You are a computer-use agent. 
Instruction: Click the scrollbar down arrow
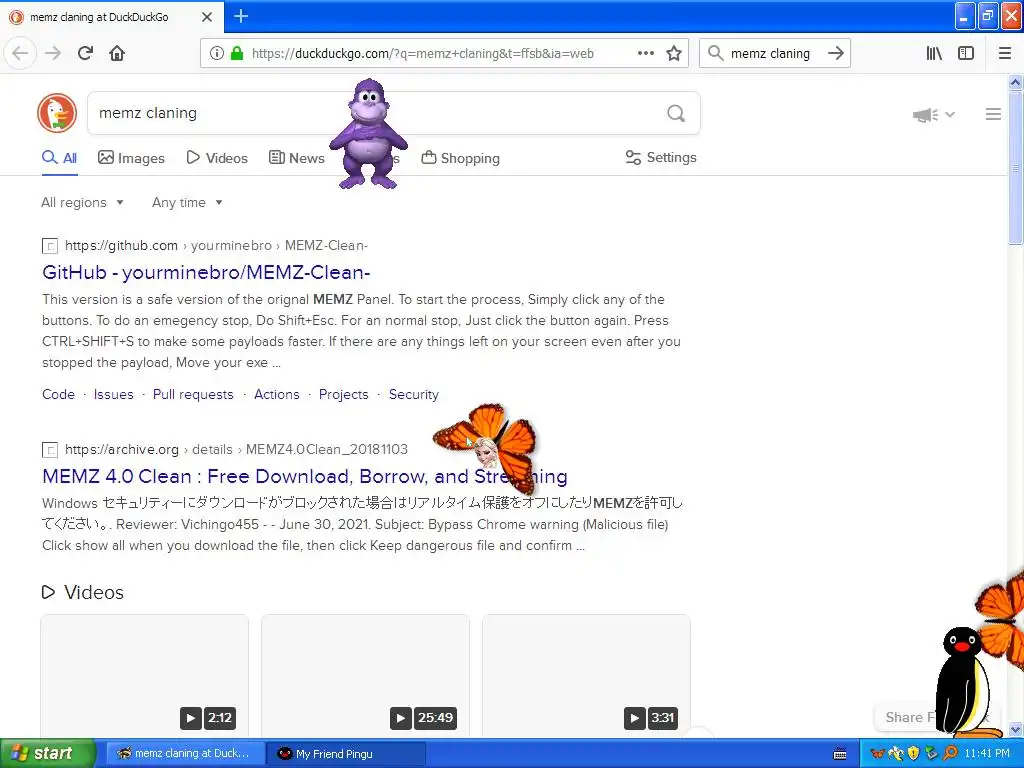[x=1015, y=729]
